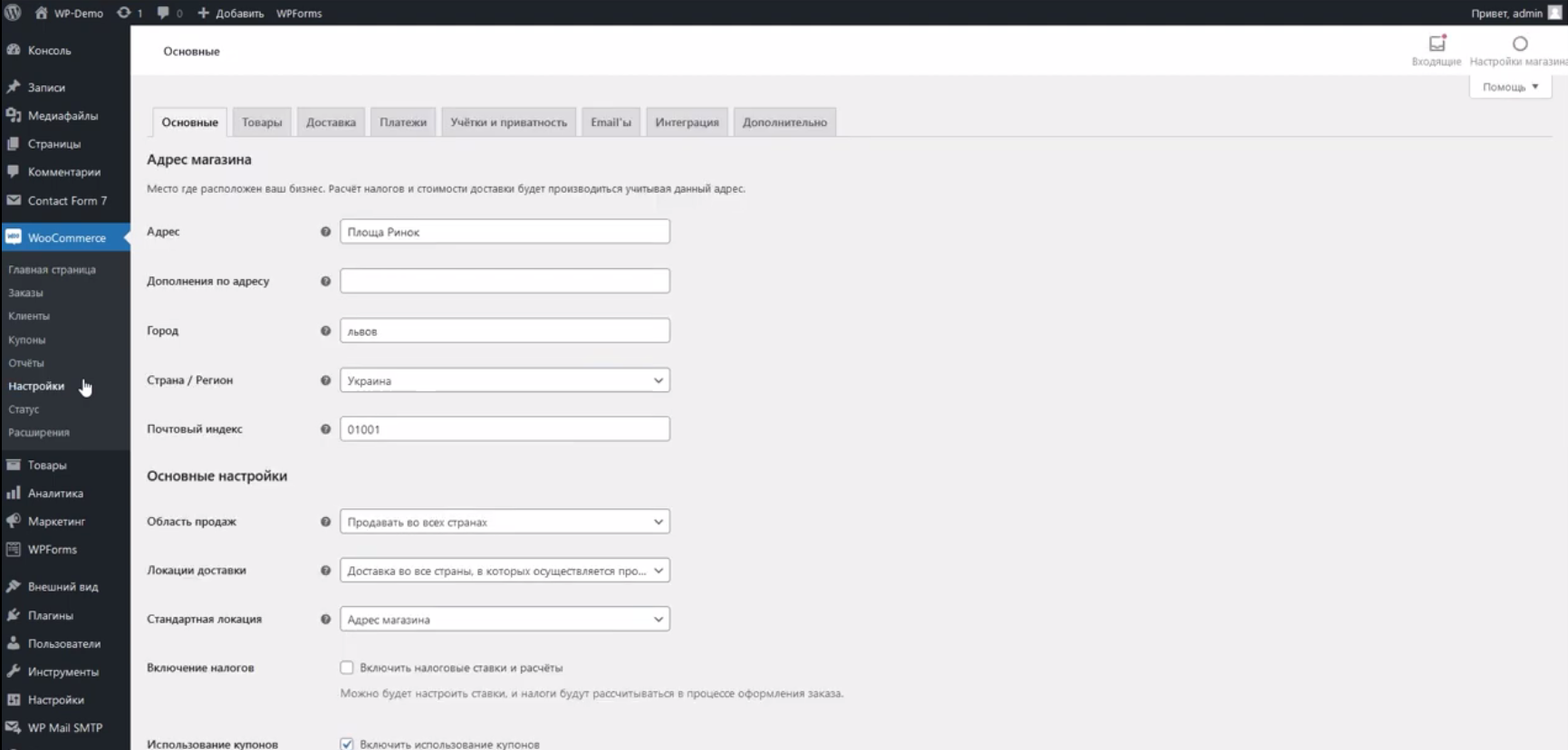Enable the Включить налоговые ставки и расчёты checkbox

pos(347,668)
